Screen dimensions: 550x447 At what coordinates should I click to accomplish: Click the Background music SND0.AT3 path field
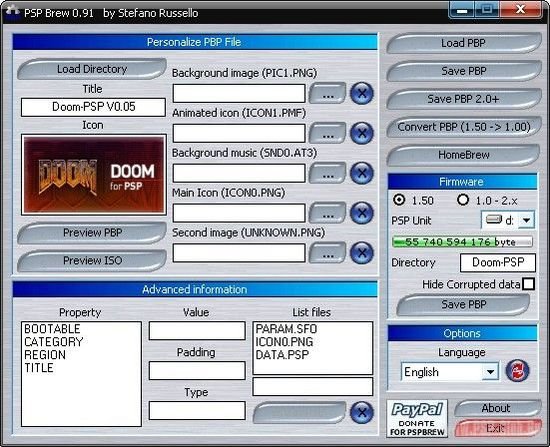239,173
